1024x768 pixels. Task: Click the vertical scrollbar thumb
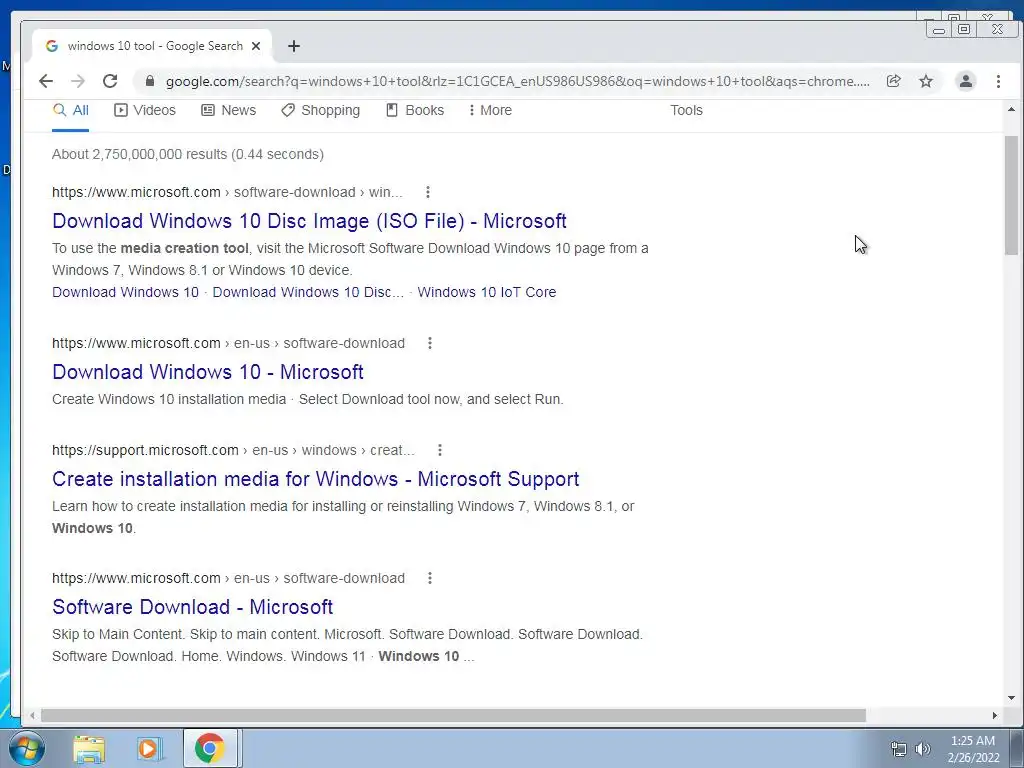1011,195
